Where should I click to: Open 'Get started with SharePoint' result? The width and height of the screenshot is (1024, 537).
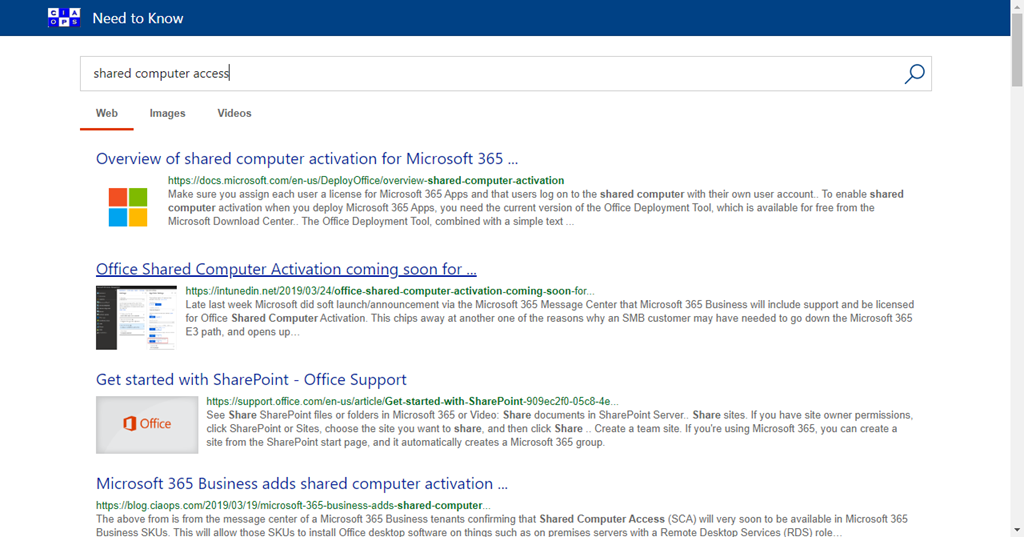(251, 380)
